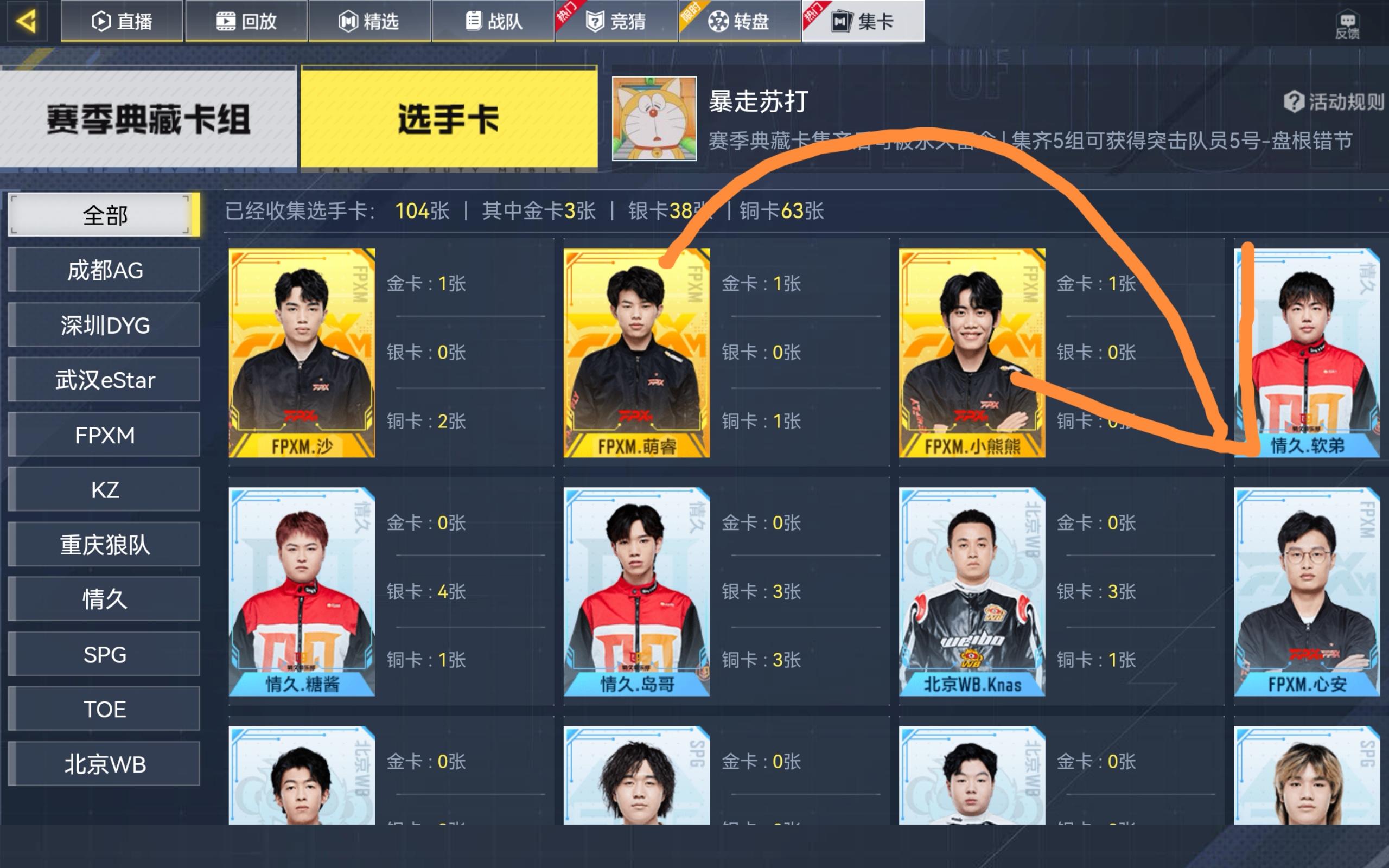Viewport: 1389px width, 868px height.
Task: Switch to the 战队 tab
Action: (493, 21)
